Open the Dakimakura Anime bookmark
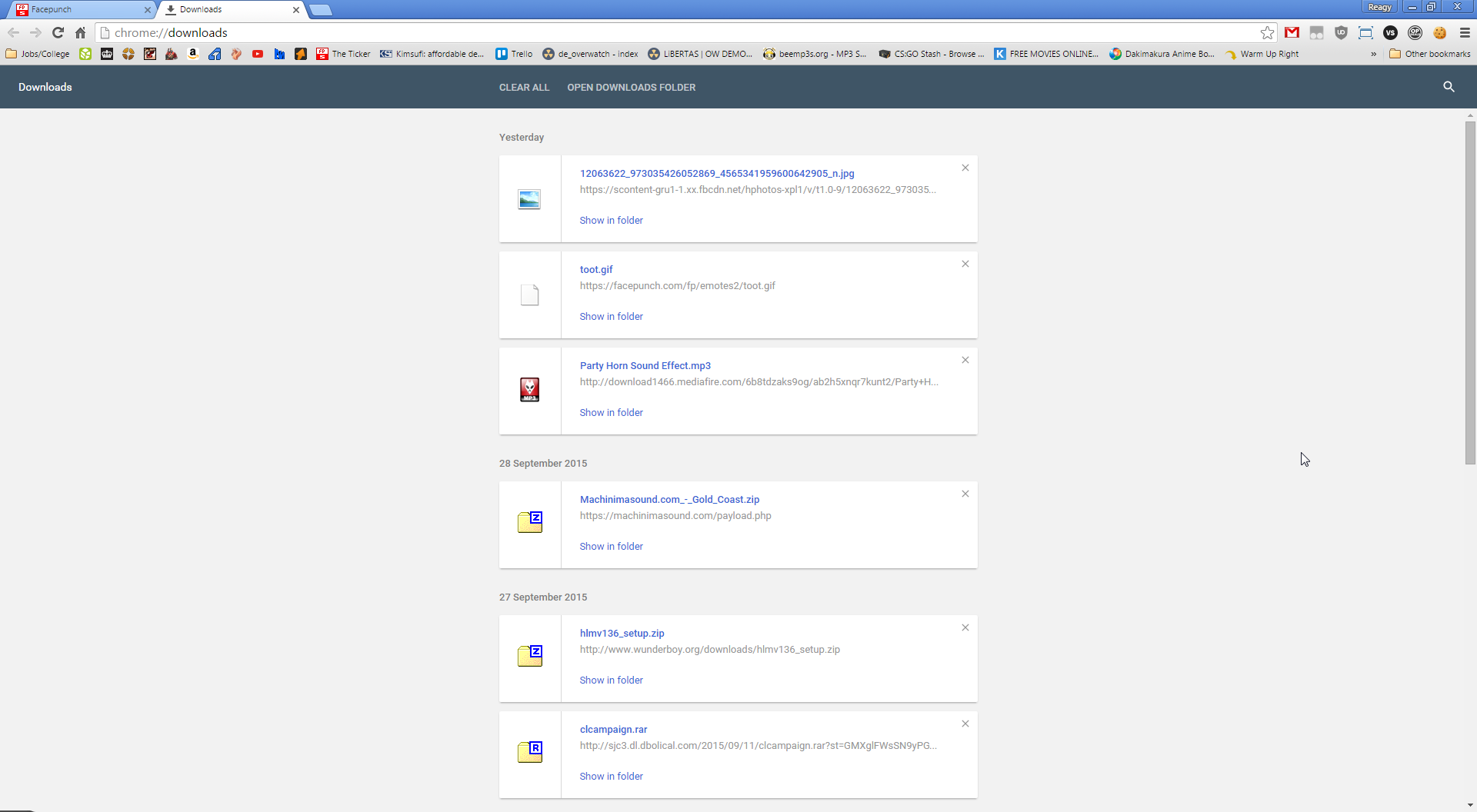This screenshot has width=1477, height=812. point(1162,54)
